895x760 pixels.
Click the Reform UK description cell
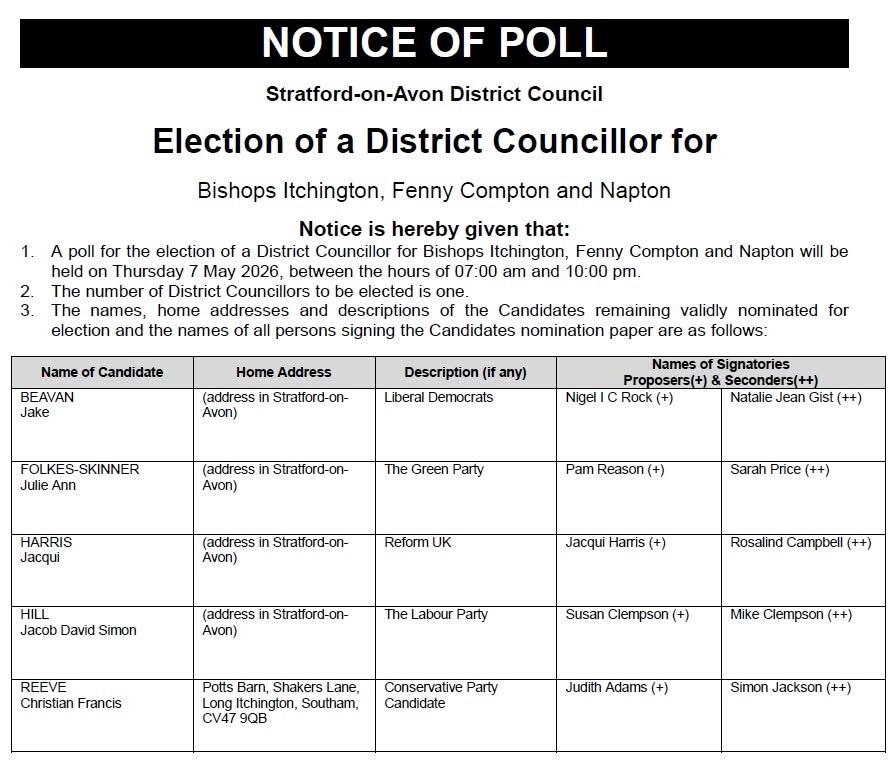[418, 542]
